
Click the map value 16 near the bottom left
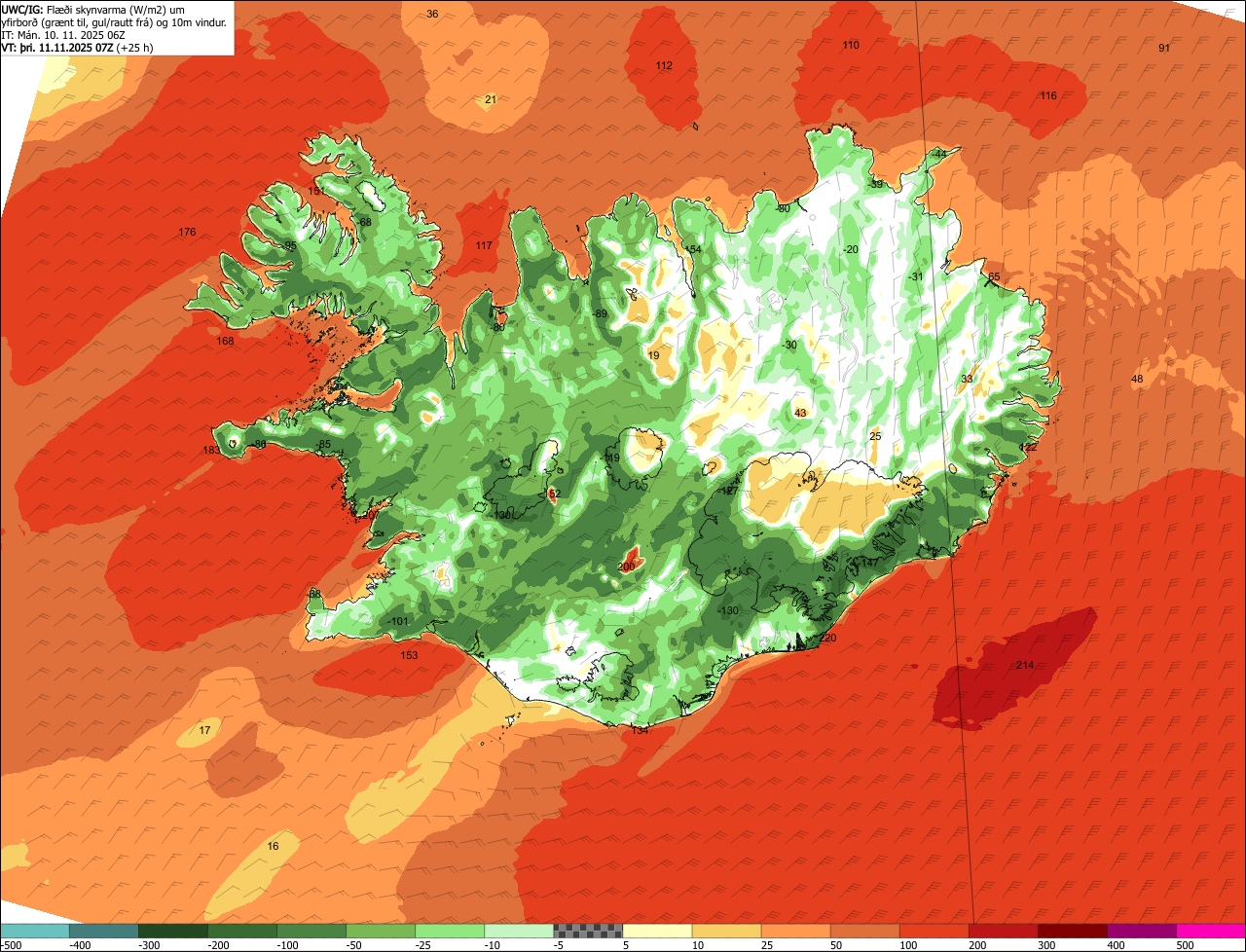[273, 847]
